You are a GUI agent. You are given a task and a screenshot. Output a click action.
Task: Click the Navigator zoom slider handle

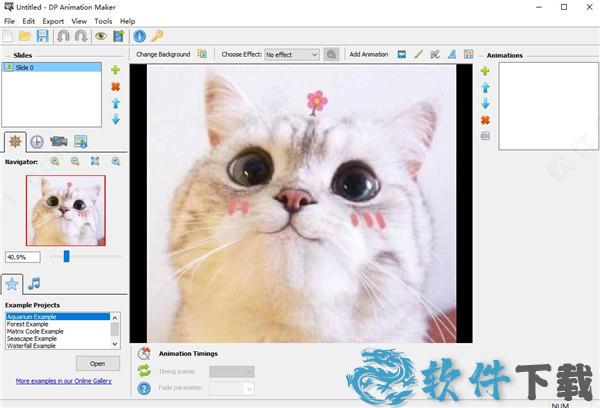pos(67,256)
